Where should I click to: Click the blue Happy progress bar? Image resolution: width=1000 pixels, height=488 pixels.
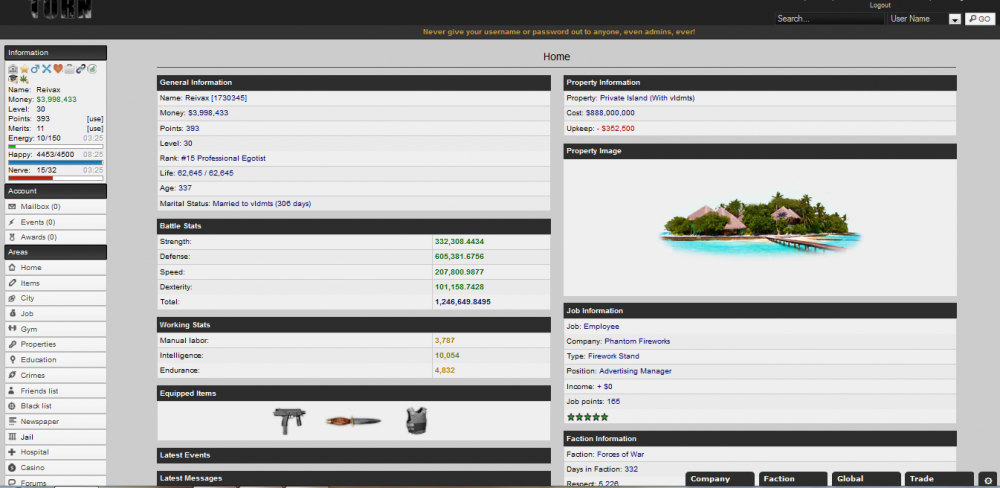[55, 161]
